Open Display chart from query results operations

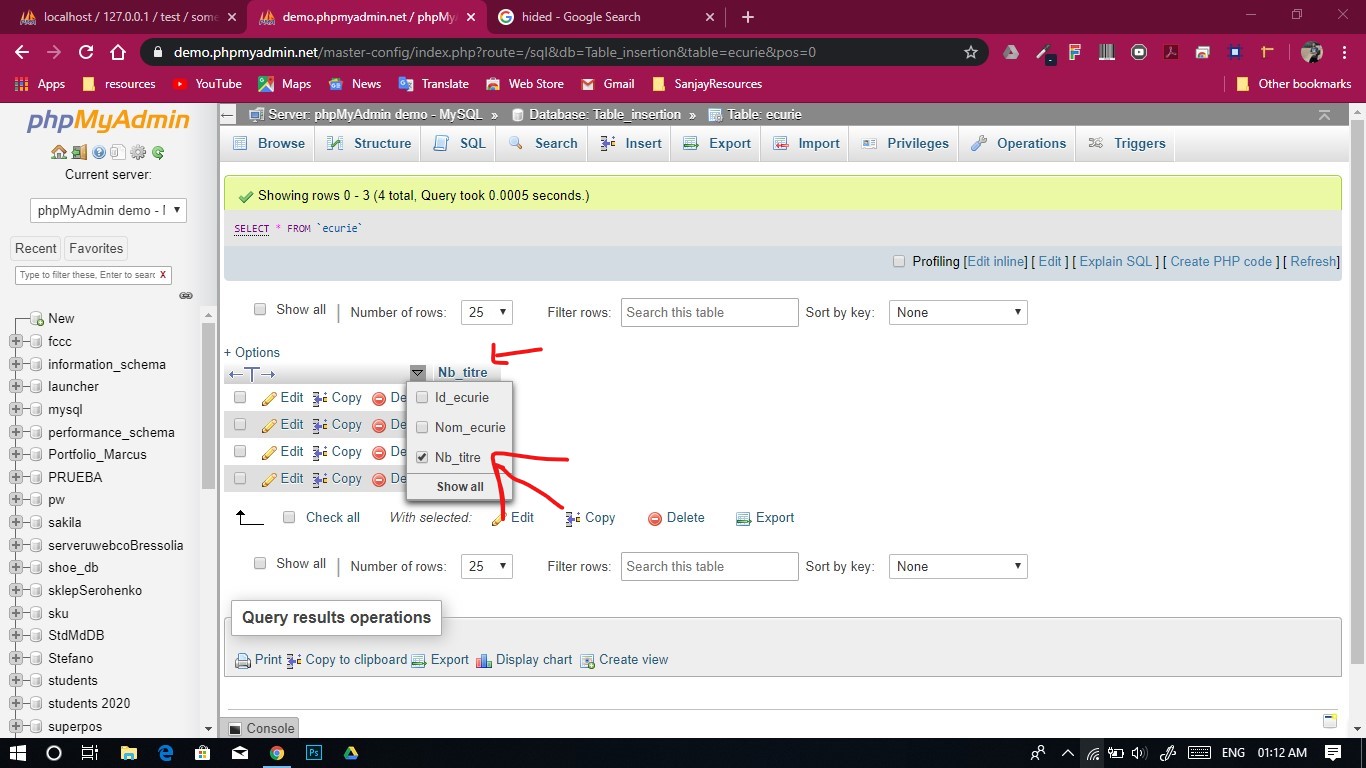tap(484, 660)
